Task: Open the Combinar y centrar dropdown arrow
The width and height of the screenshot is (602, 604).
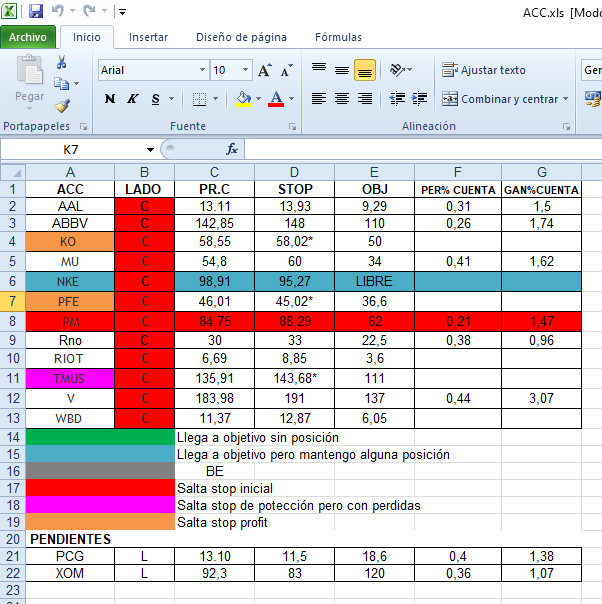Action: 566,99
